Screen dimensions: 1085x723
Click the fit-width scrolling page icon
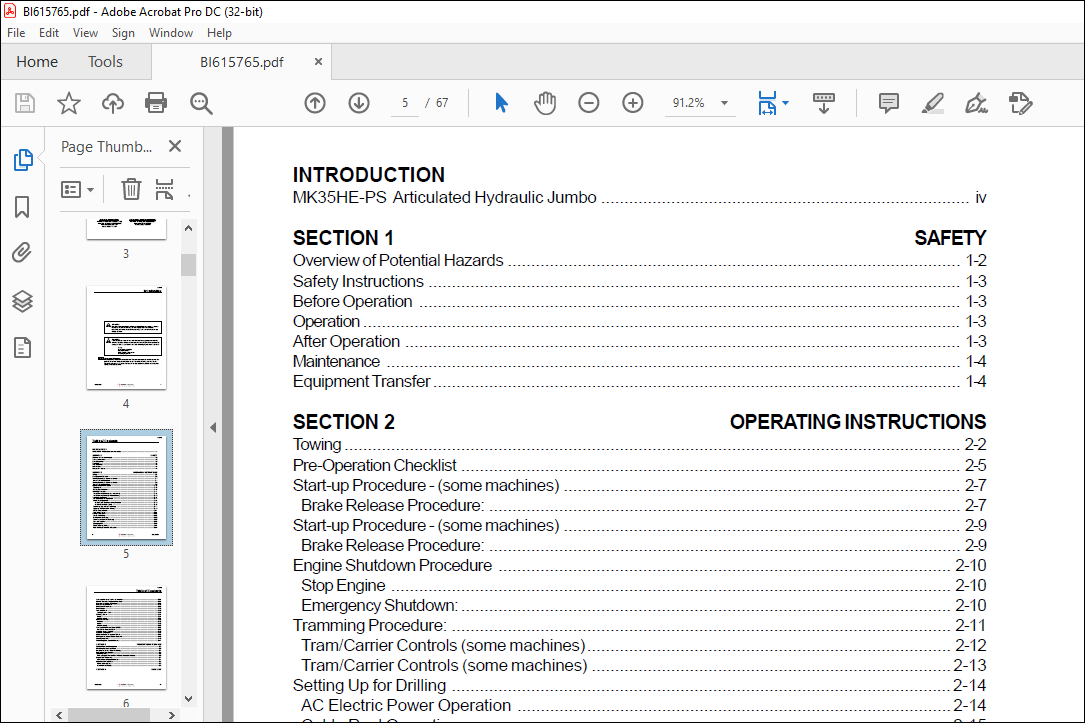point(767,103)
